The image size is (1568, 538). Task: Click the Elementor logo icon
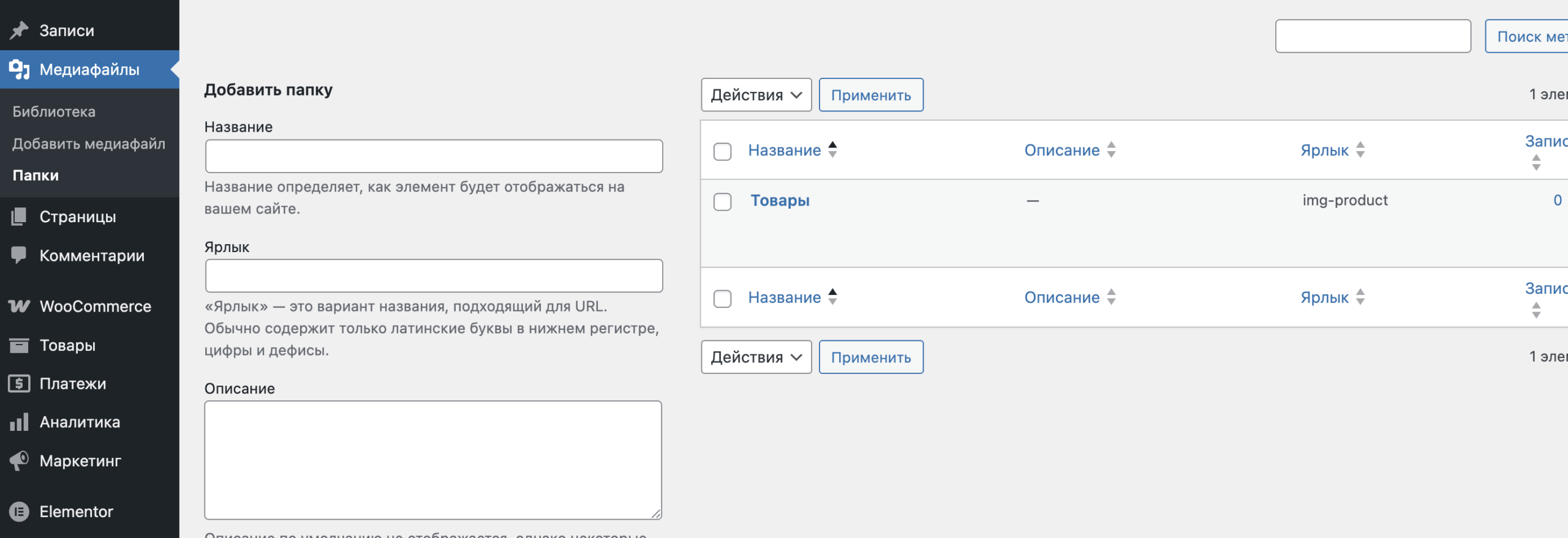(x=19, y=511)
